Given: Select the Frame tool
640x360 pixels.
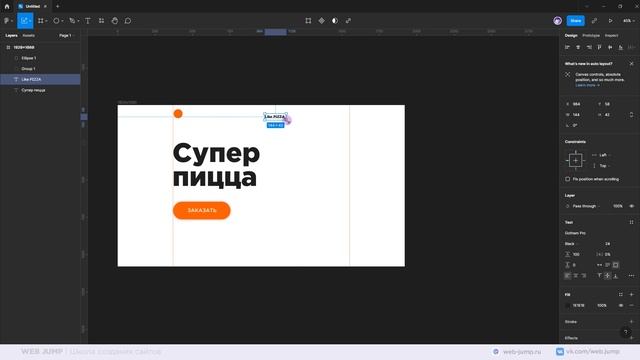Looking at the screenshot, I should point(41,20).
